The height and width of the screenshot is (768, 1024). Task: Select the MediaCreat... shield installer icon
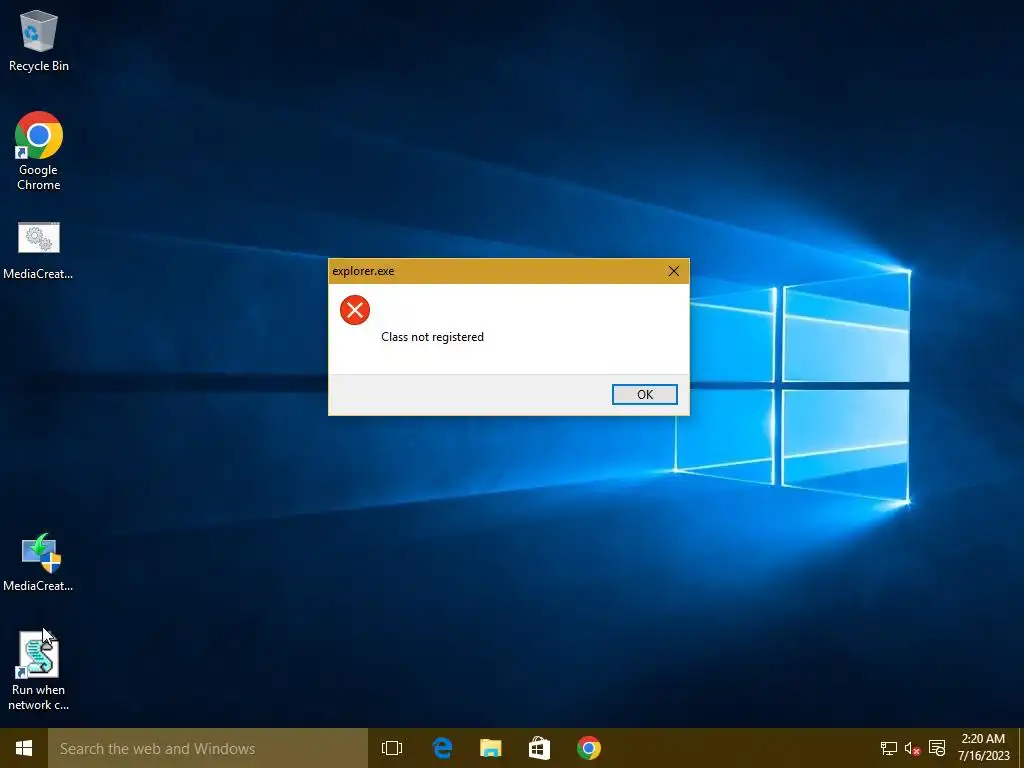pos(38,562)
